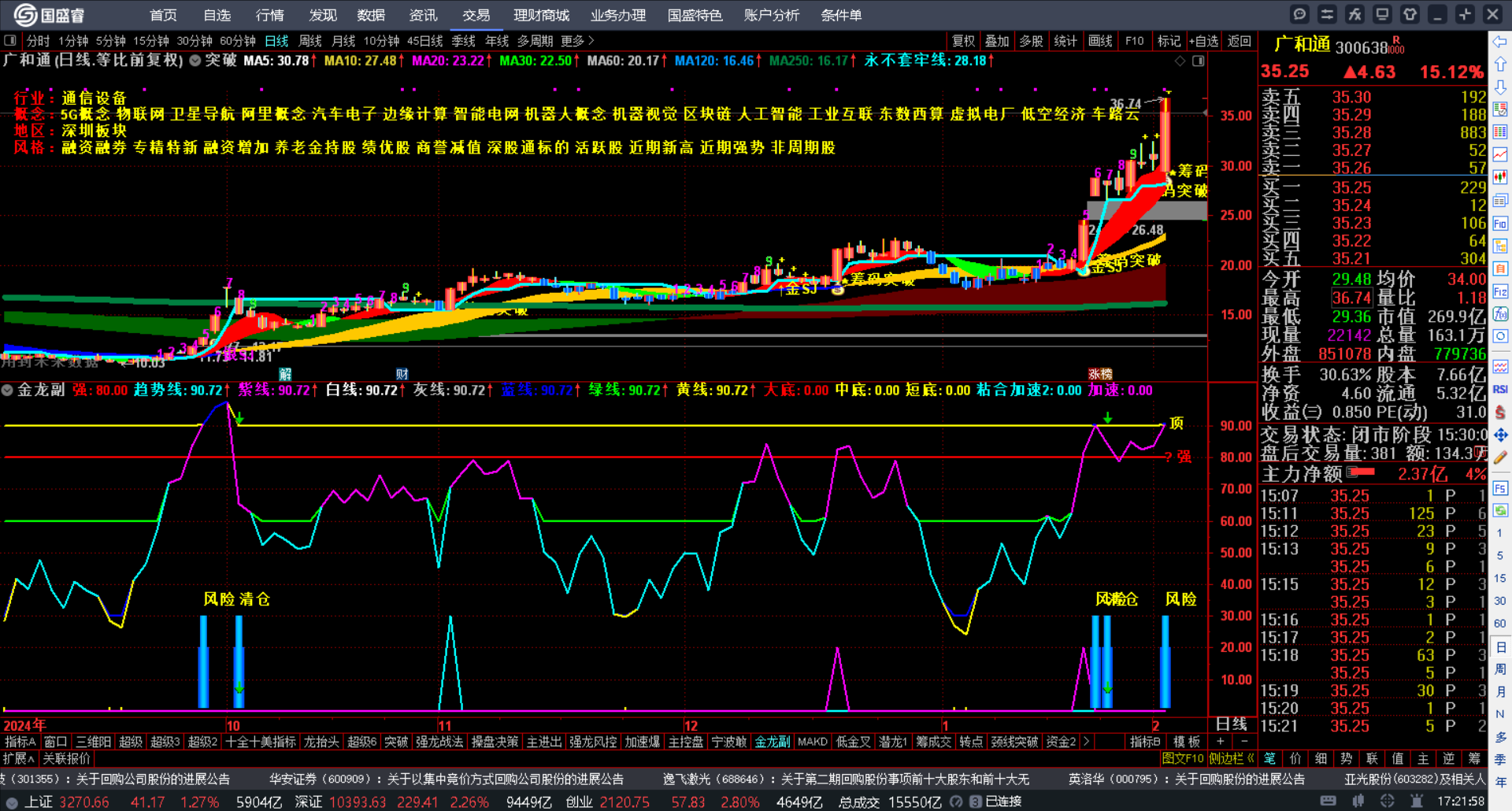Viewport: 1512px width, 811px height.
Task: Open the 交易 menu
Action: click(x=476, y=15)
